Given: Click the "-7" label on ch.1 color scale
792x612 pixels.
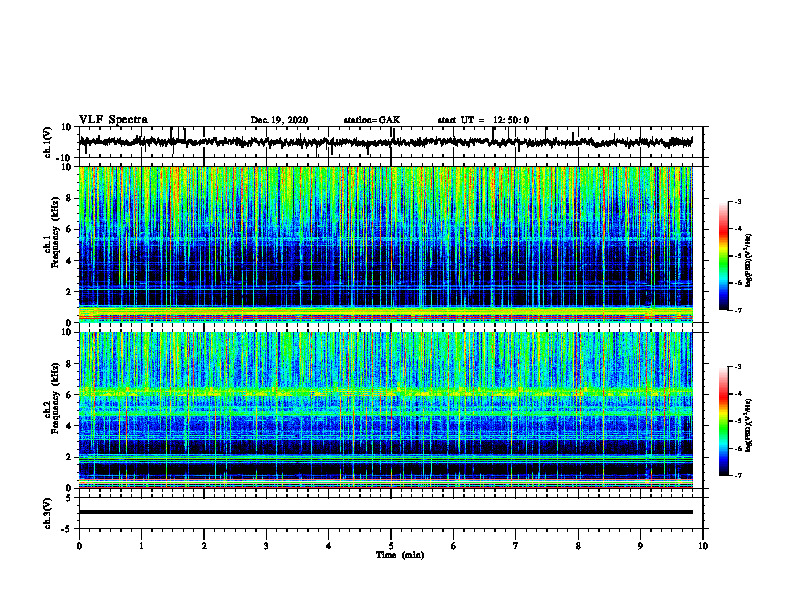Looking at the screenshot, I should (x=737, y=310).
